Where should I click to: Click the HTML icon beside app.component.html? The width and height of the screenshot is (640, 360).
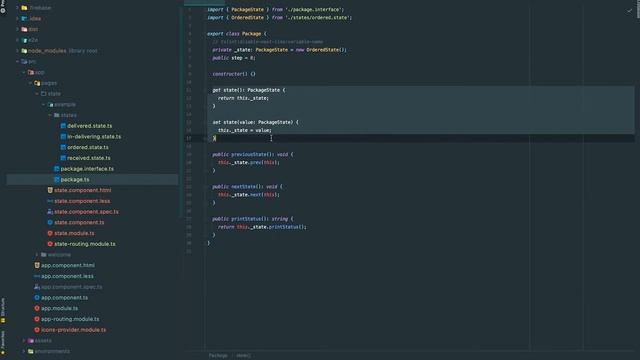(37, 265)
